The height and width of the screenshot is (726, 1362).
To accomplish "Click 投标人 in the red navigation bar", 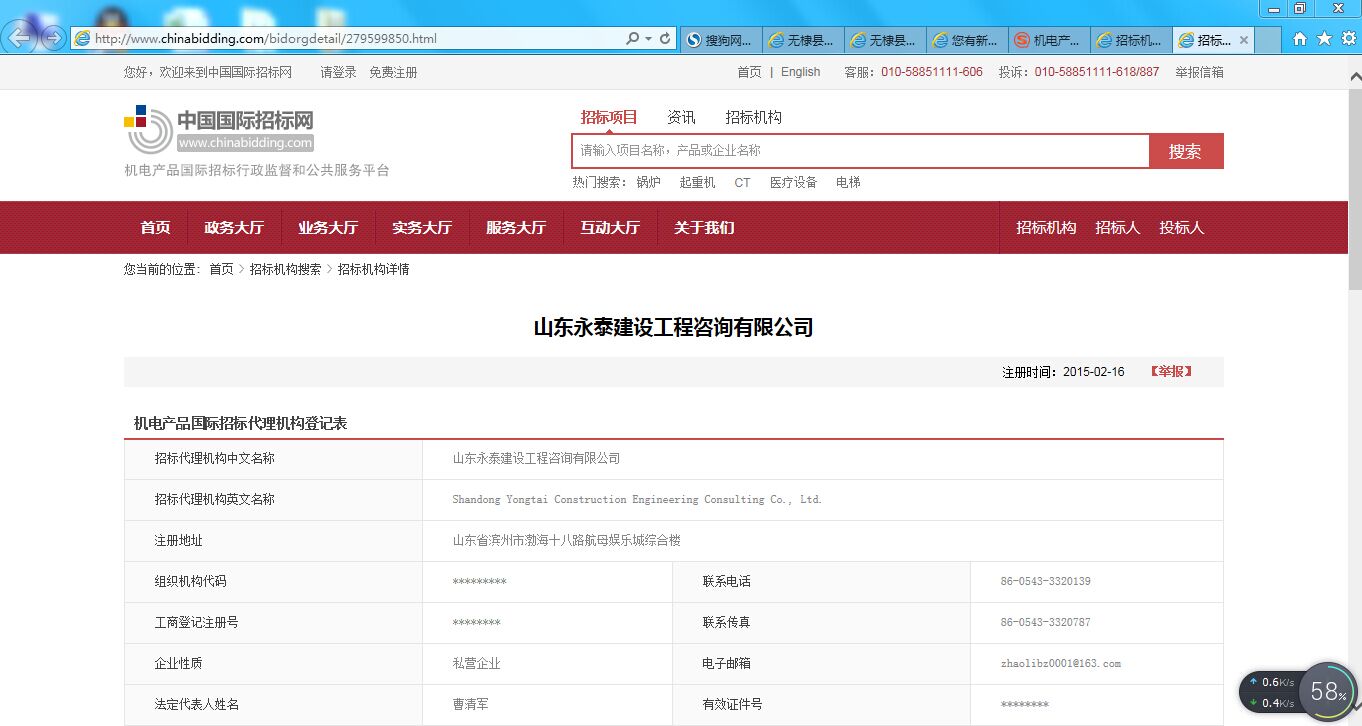I will 1181,227.
